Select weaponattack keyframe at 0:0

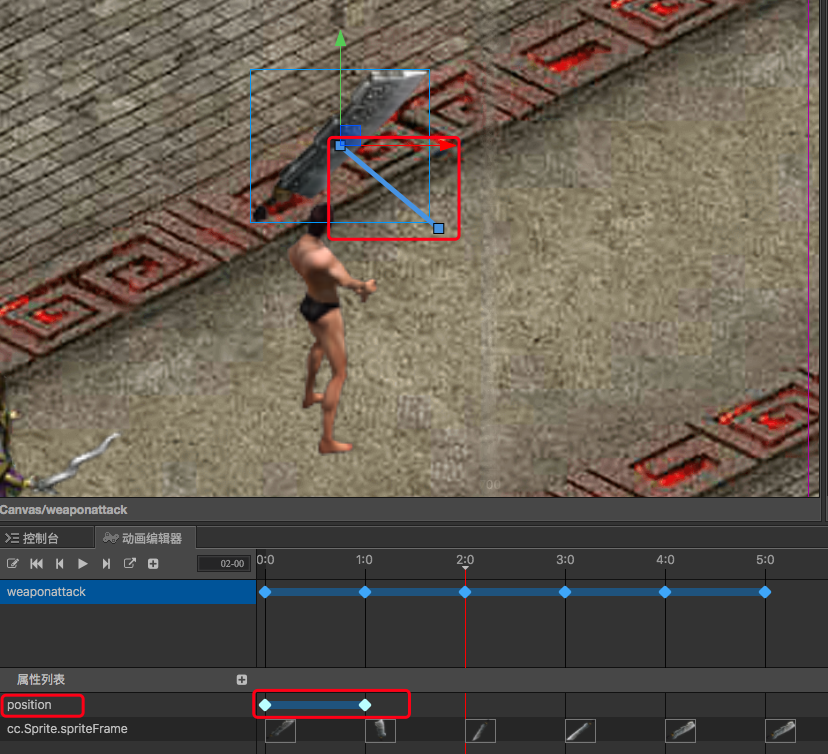[x=265, y=592]
